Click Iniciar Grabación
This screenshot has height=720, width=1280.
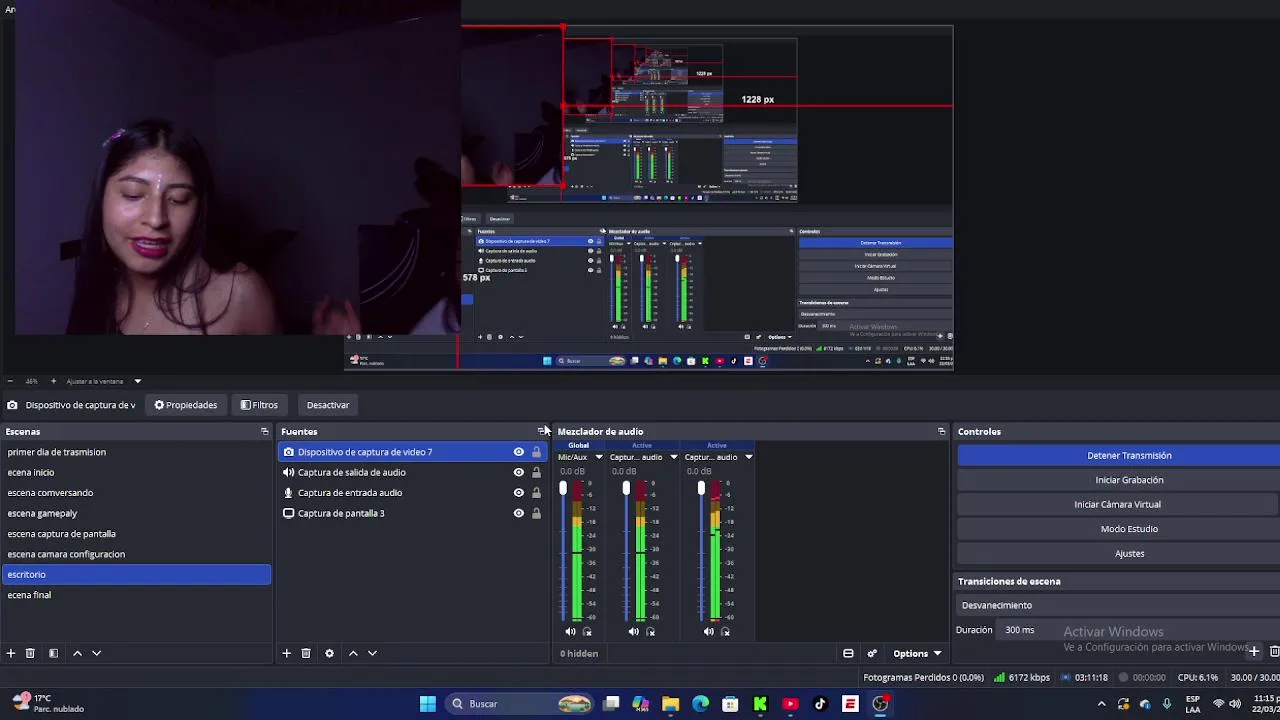[1129, 480]
